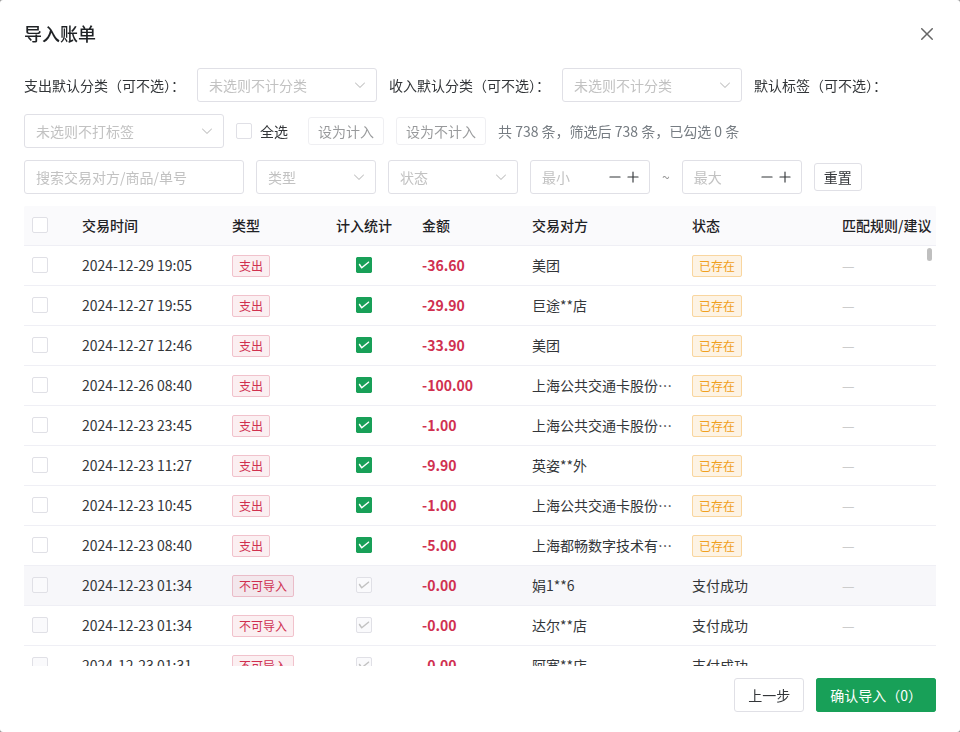Click the 设为计入 button
This screenshot has height=732, width=960.
pyautogui.click(x=346, y=132)
